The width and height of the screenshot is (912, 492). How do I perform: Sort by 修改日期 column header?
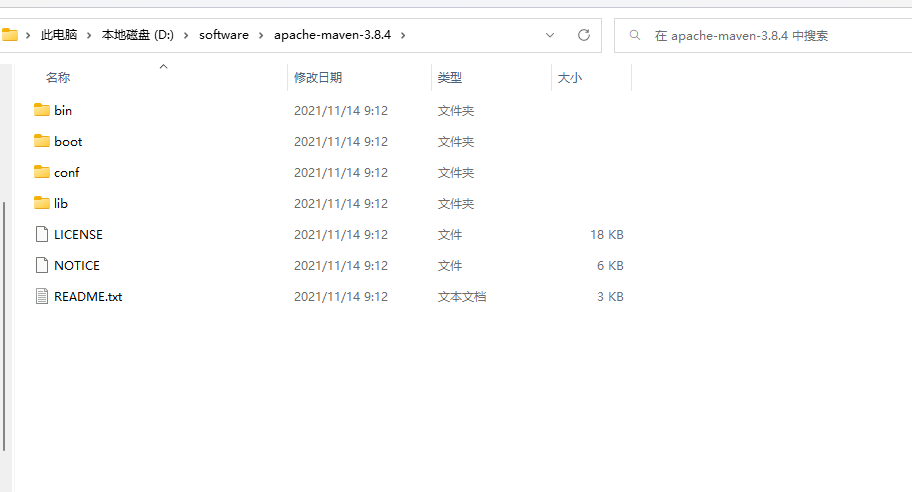[x=318, y=77]
